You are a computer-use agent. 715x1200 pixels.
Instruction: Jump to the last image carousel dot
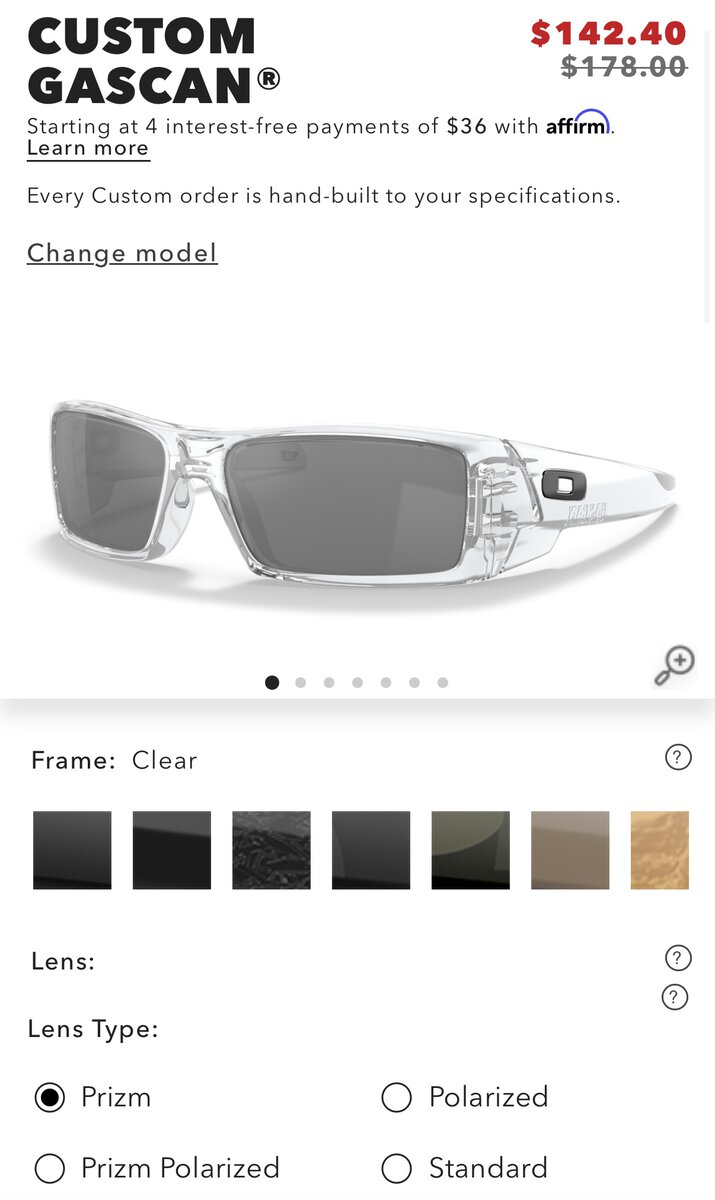point(442,683)
